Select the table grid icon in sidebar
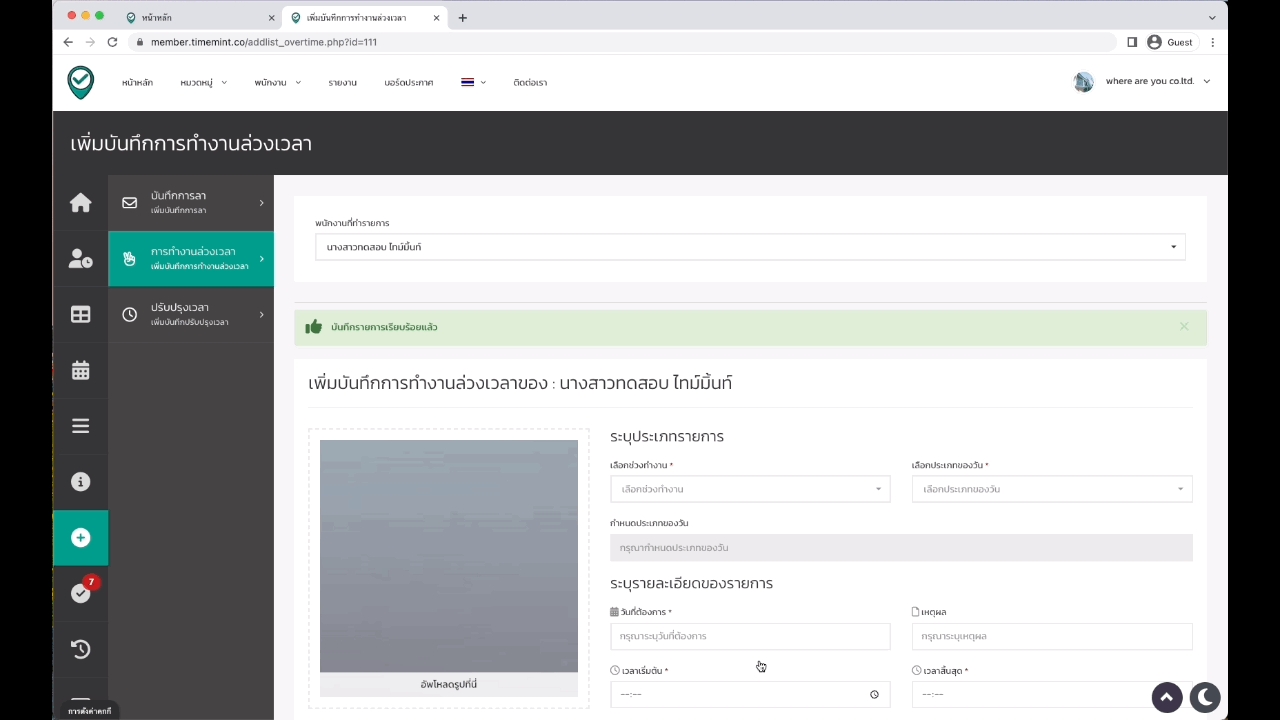 pos(80,315)
